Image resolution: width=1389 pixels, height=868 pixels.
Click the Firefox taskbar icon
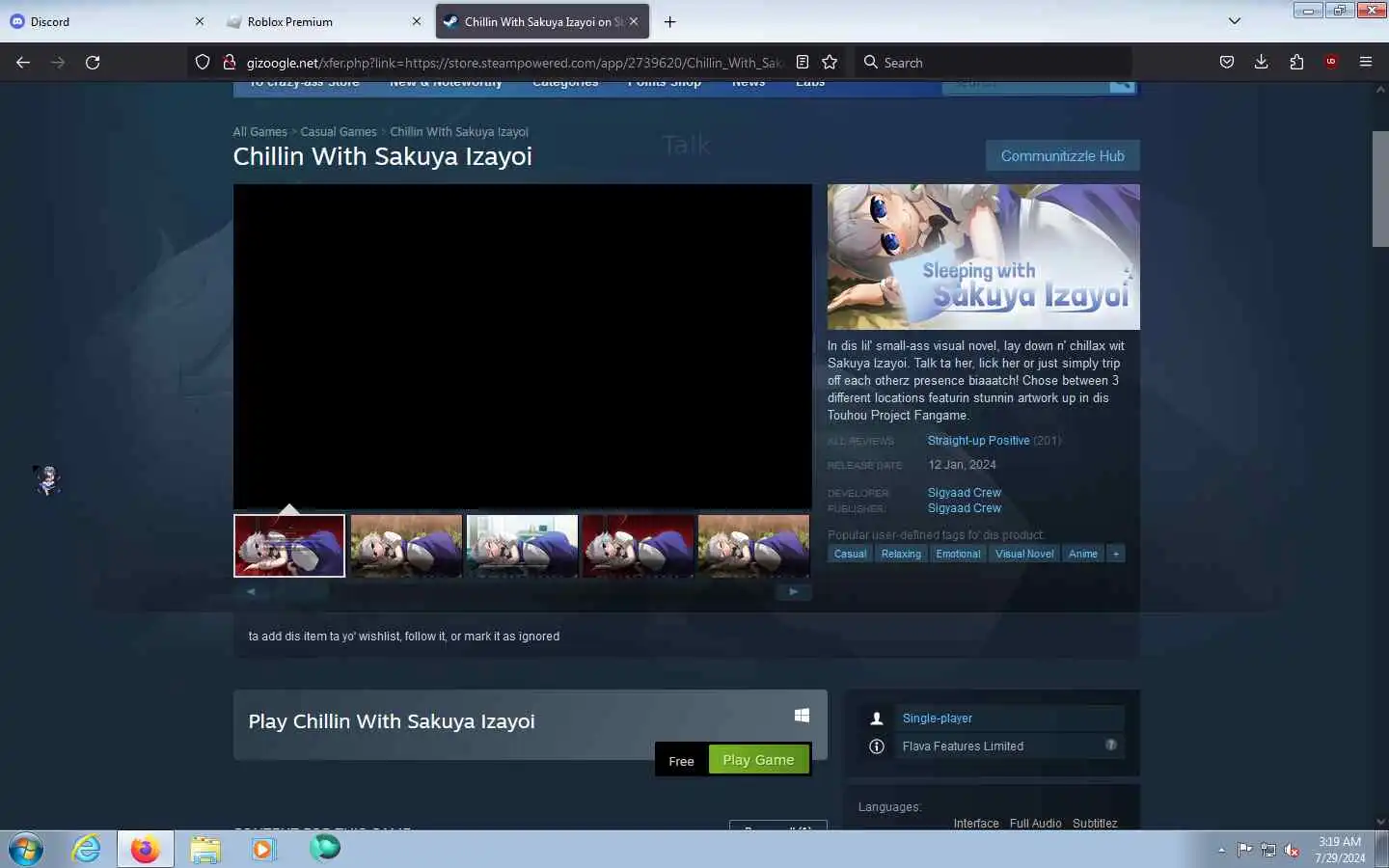[146, 849]
